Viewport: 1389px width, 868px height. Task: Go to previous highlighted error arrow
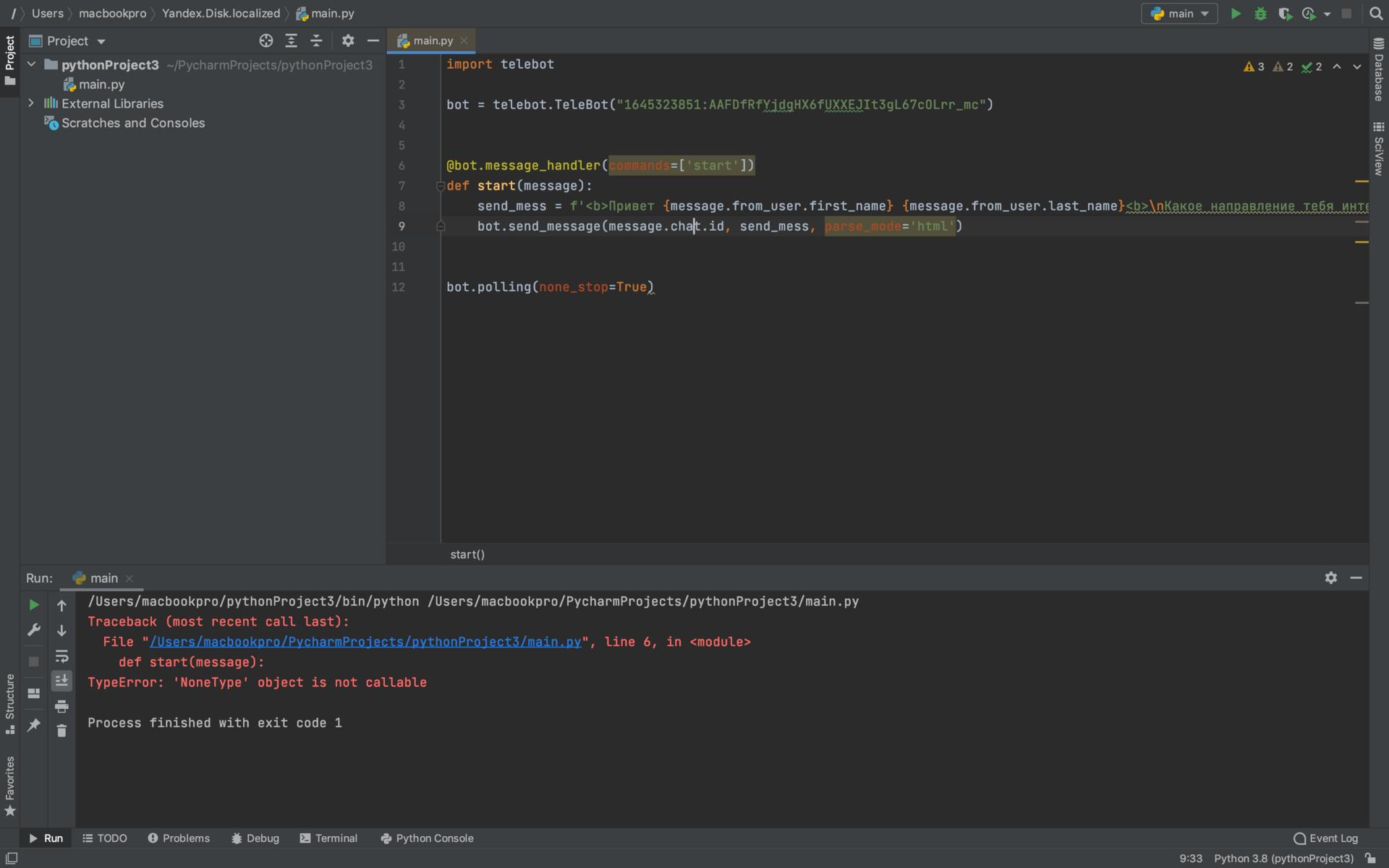click(1337, 67)
